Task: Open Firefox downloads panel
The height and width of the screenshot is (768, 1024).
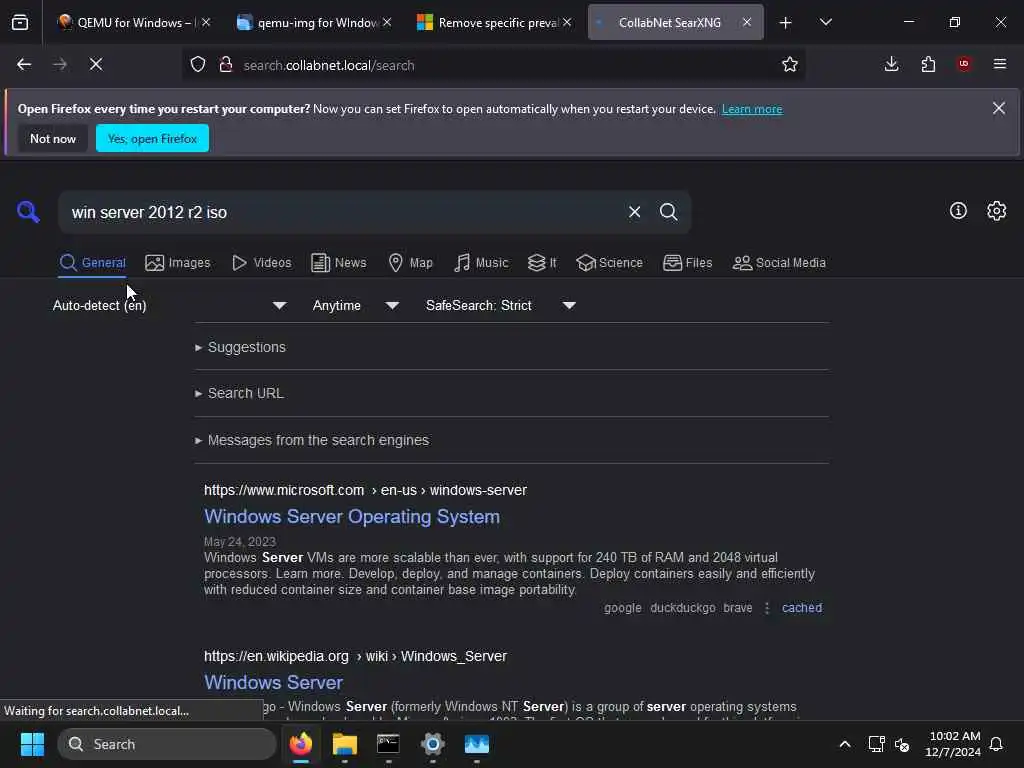Action: click(x=891, y=64)
